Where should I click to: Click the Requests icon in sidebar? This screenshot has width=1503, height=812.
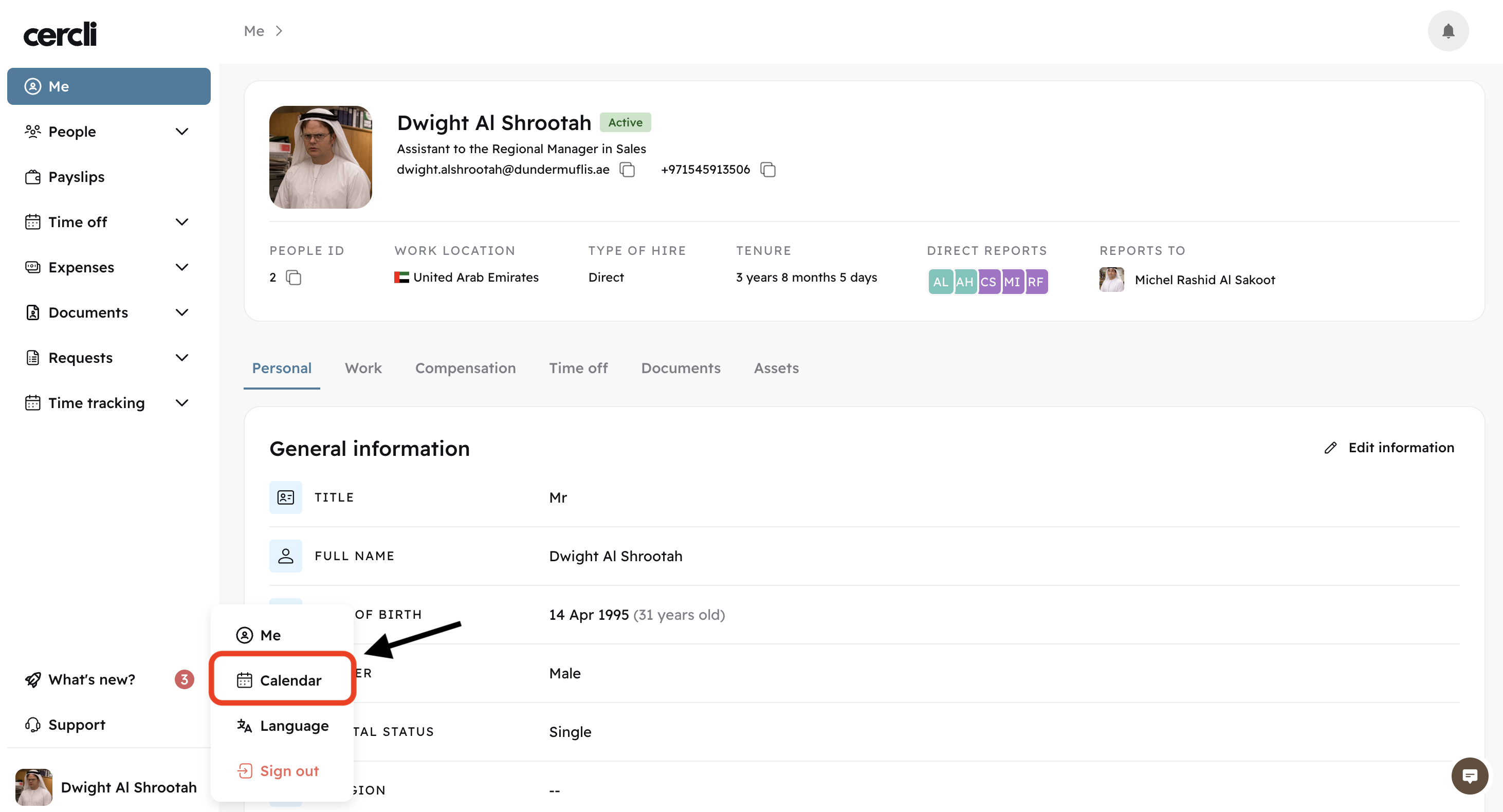pos(33,358)
